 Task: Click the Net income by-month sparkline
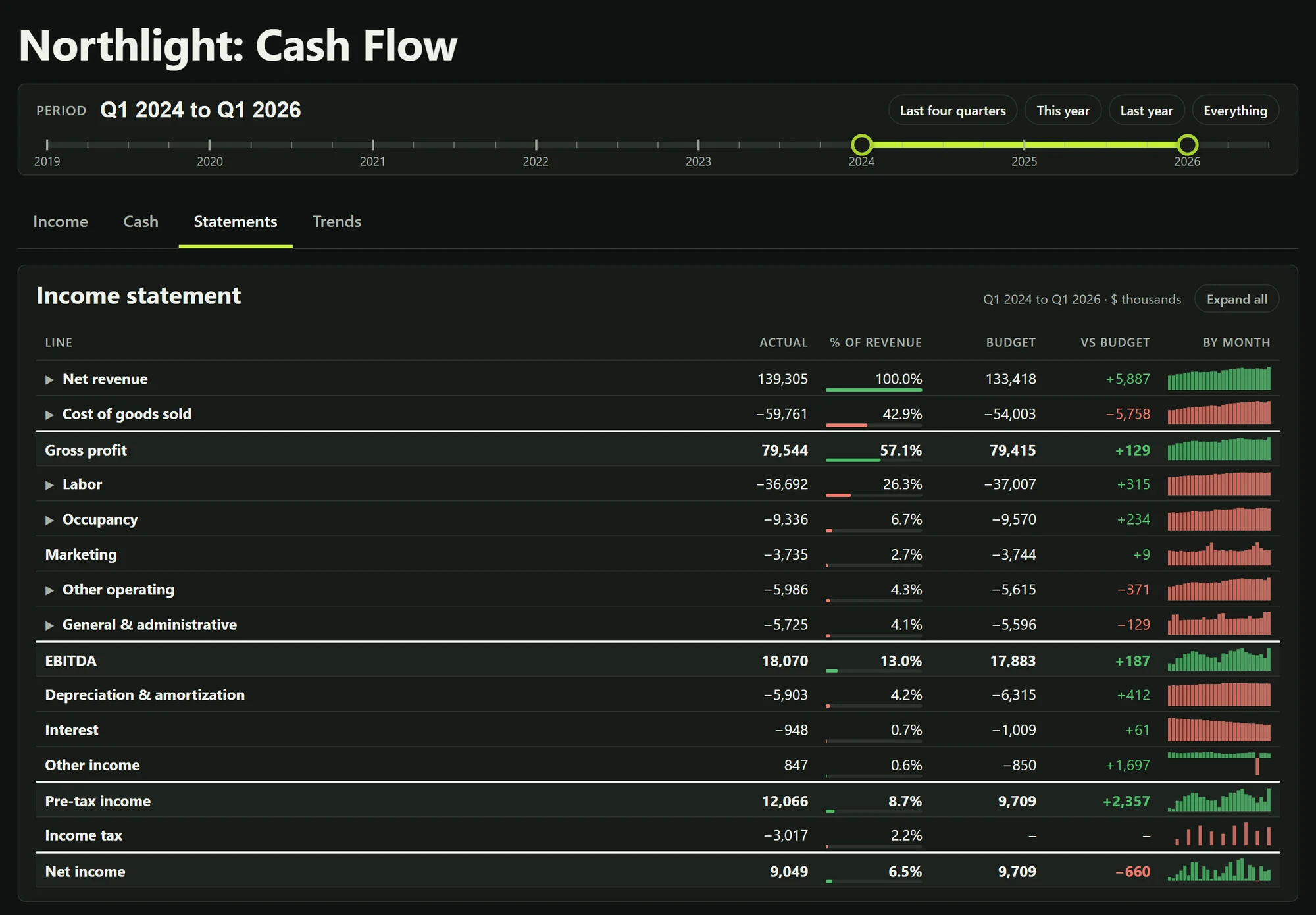(x=1219, y=870)
